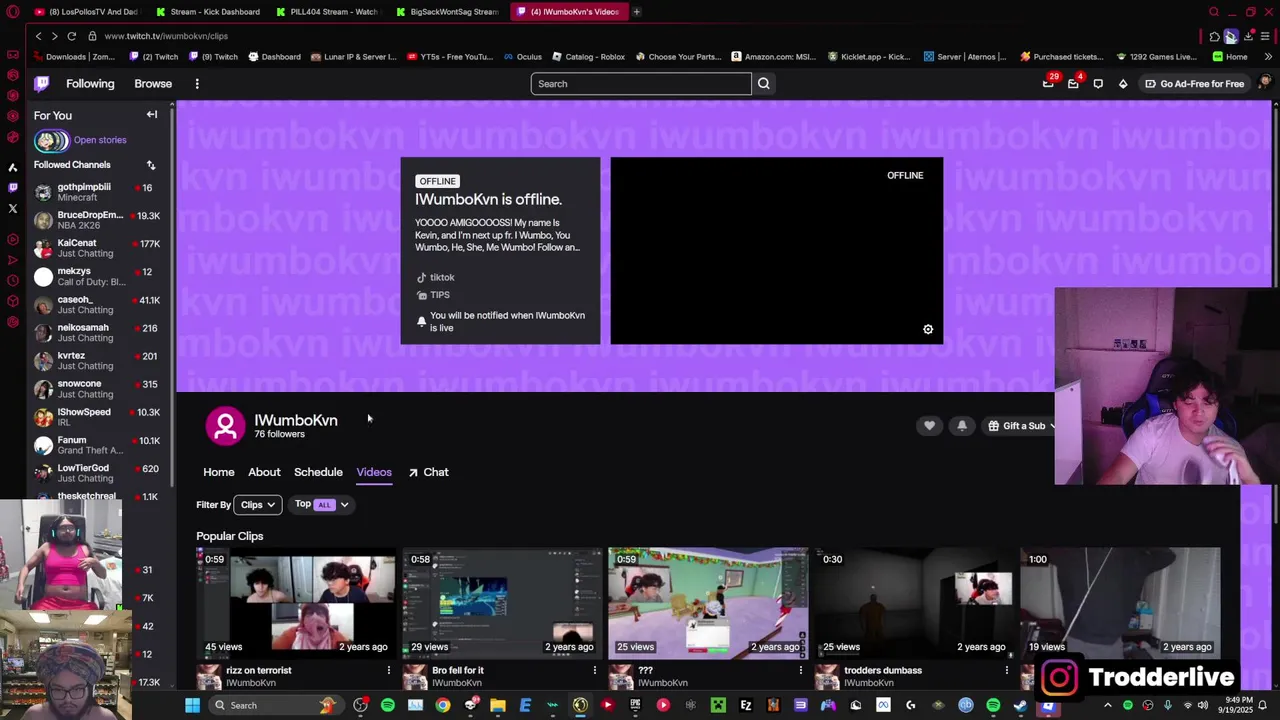Open the tiktok link in panel
Screen dimensions: 1280x720
pos(435,278)
